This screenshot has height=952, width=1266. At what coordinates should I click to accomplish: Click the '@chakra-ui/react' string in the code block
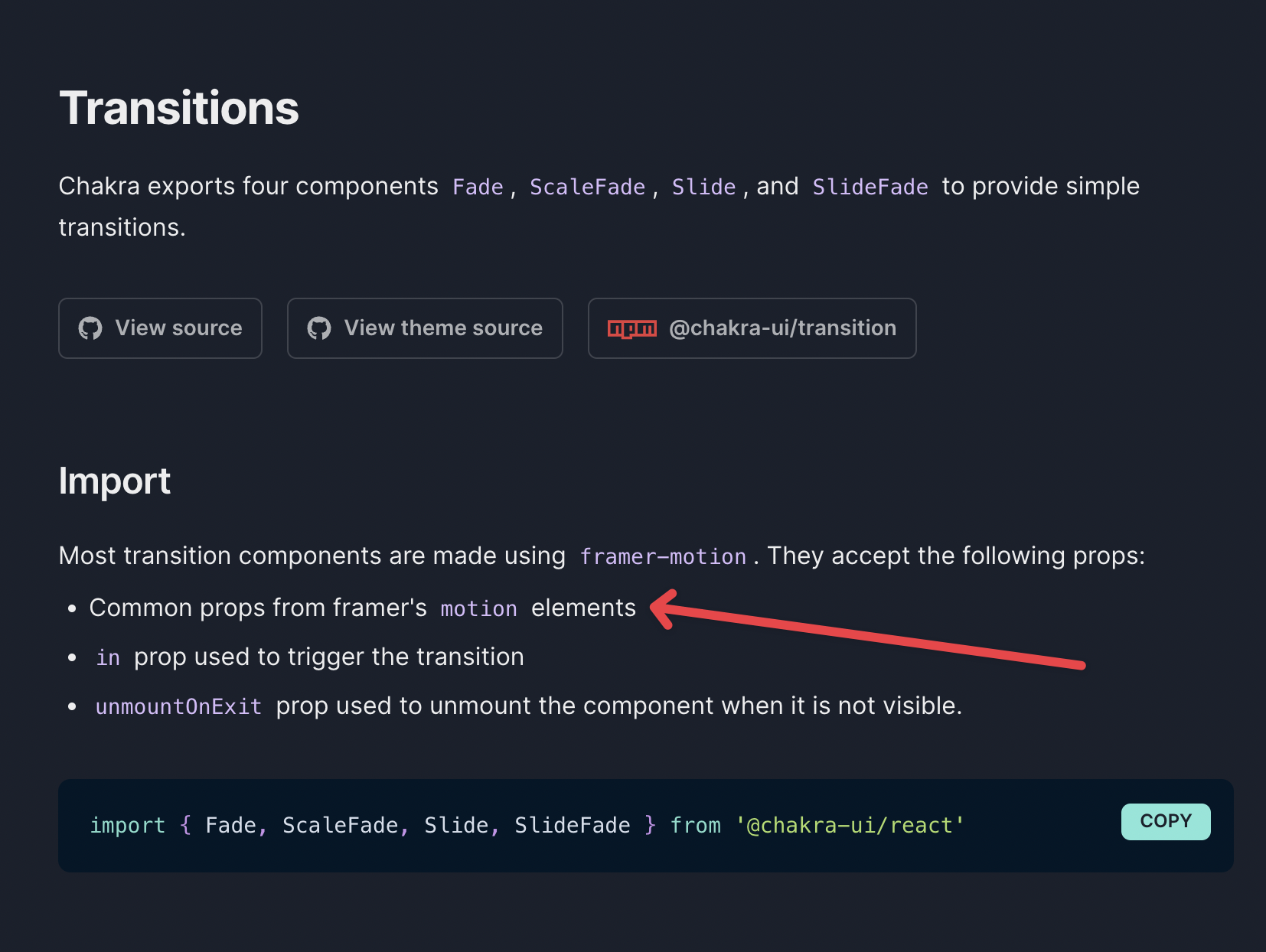848,825
